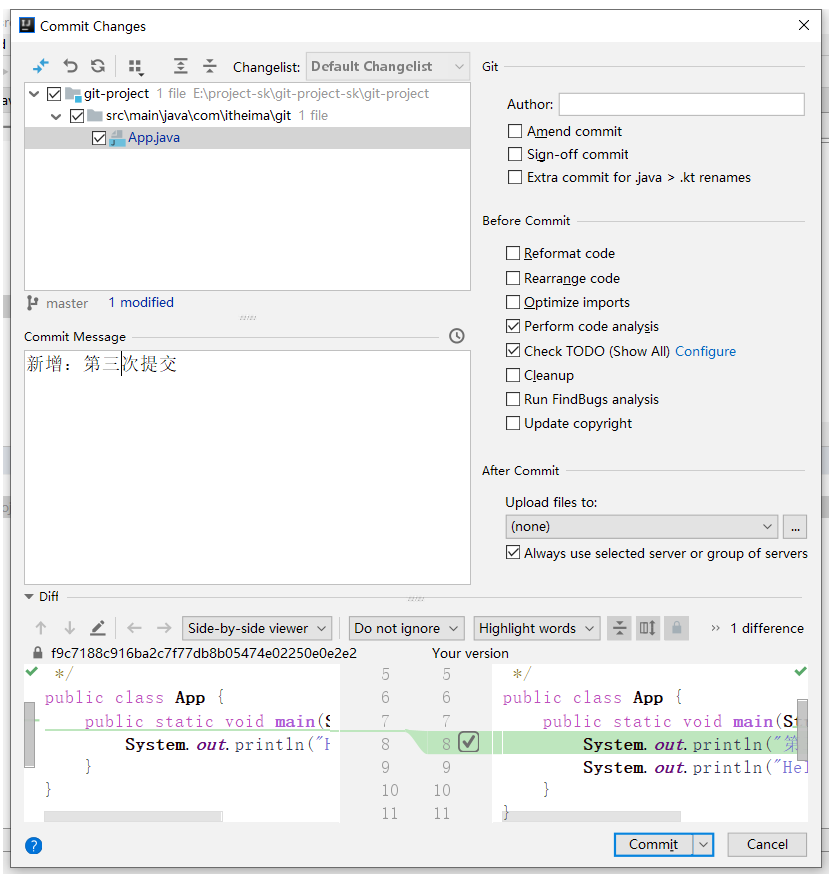This screenshot has height=874, width=829.
Task: Open the Do not ignore dropdown
Action: pyautogui.click(x=406, y=628)
